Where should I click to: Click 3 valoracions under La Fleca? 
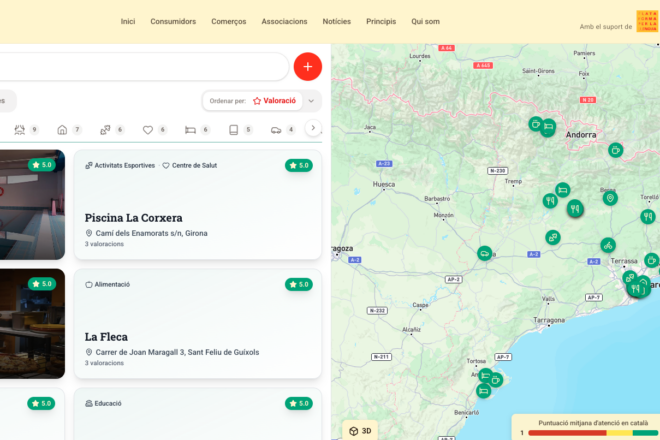[104, 363]
